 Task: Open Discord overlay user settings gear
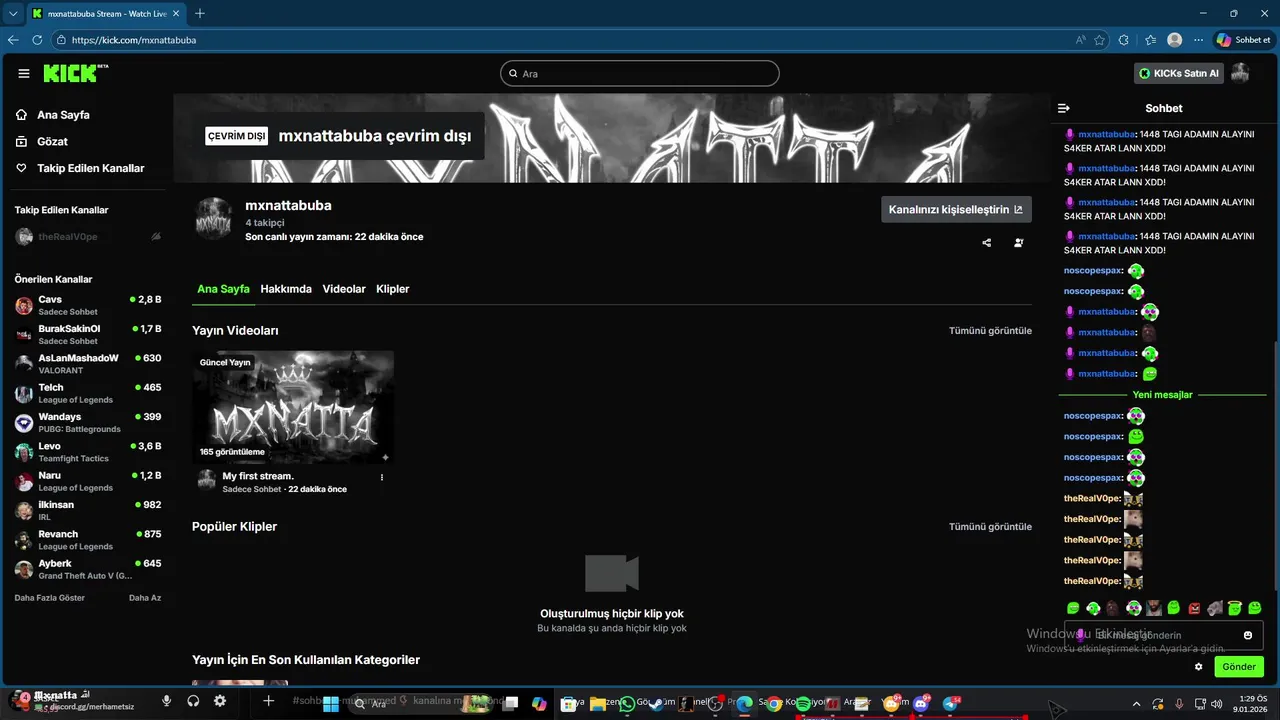tap(220, 701)
